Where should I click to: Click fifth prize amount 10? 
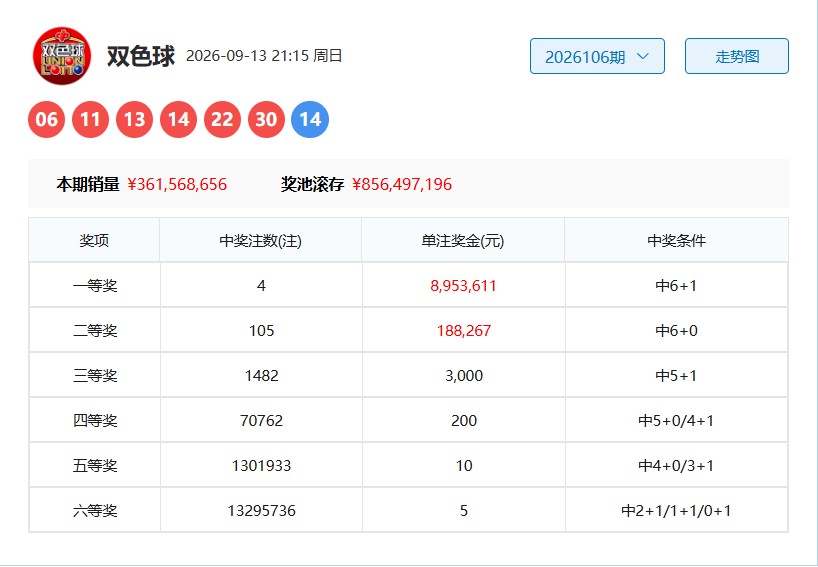tap(464, 465)
